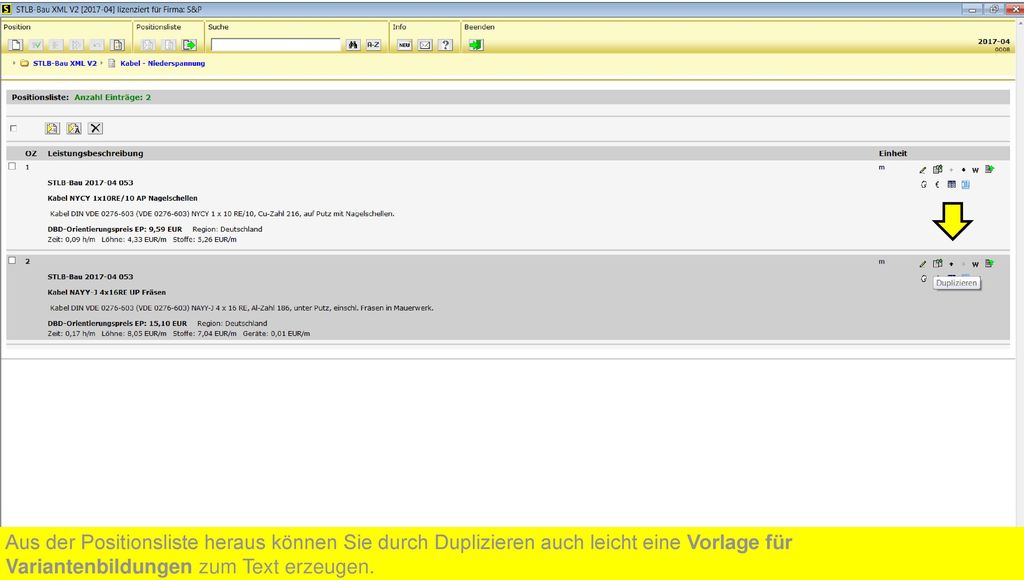Screen dimensions: 1024x580
Task: Click the black dot icon in position 1
Action: [x=963, y=170]
